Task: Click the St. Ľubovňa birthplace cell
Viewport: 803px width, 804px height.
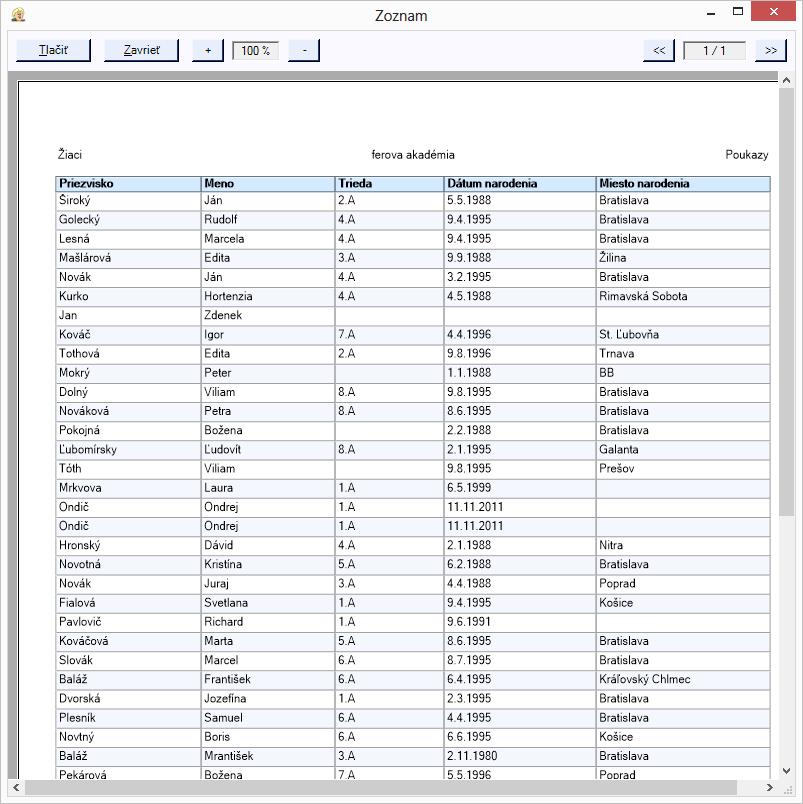Action: coord(683,335)
